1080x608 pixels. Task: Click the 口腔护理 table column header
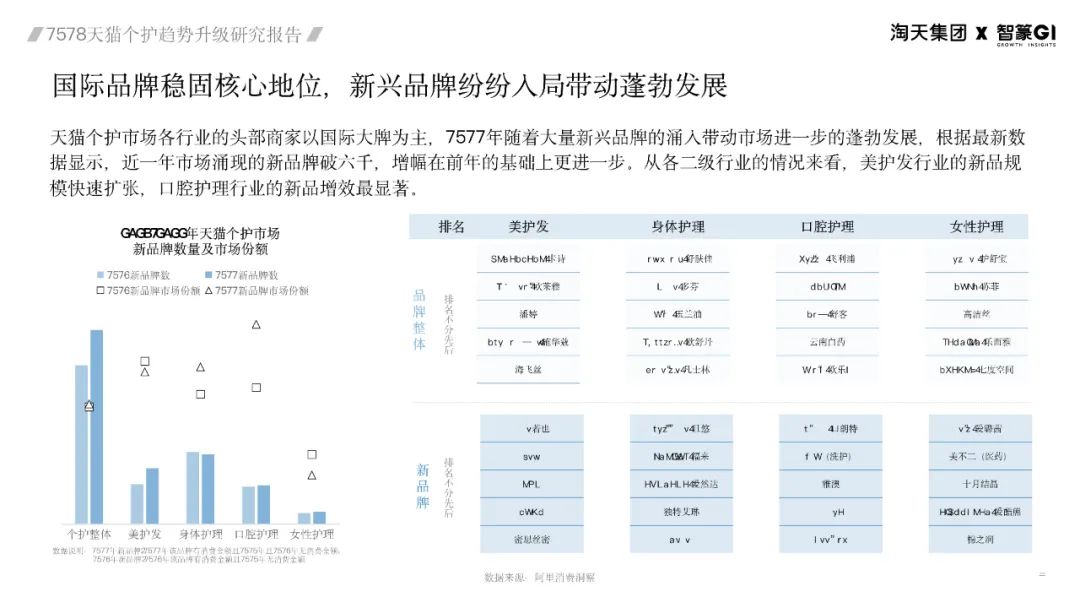click(827, 227)
